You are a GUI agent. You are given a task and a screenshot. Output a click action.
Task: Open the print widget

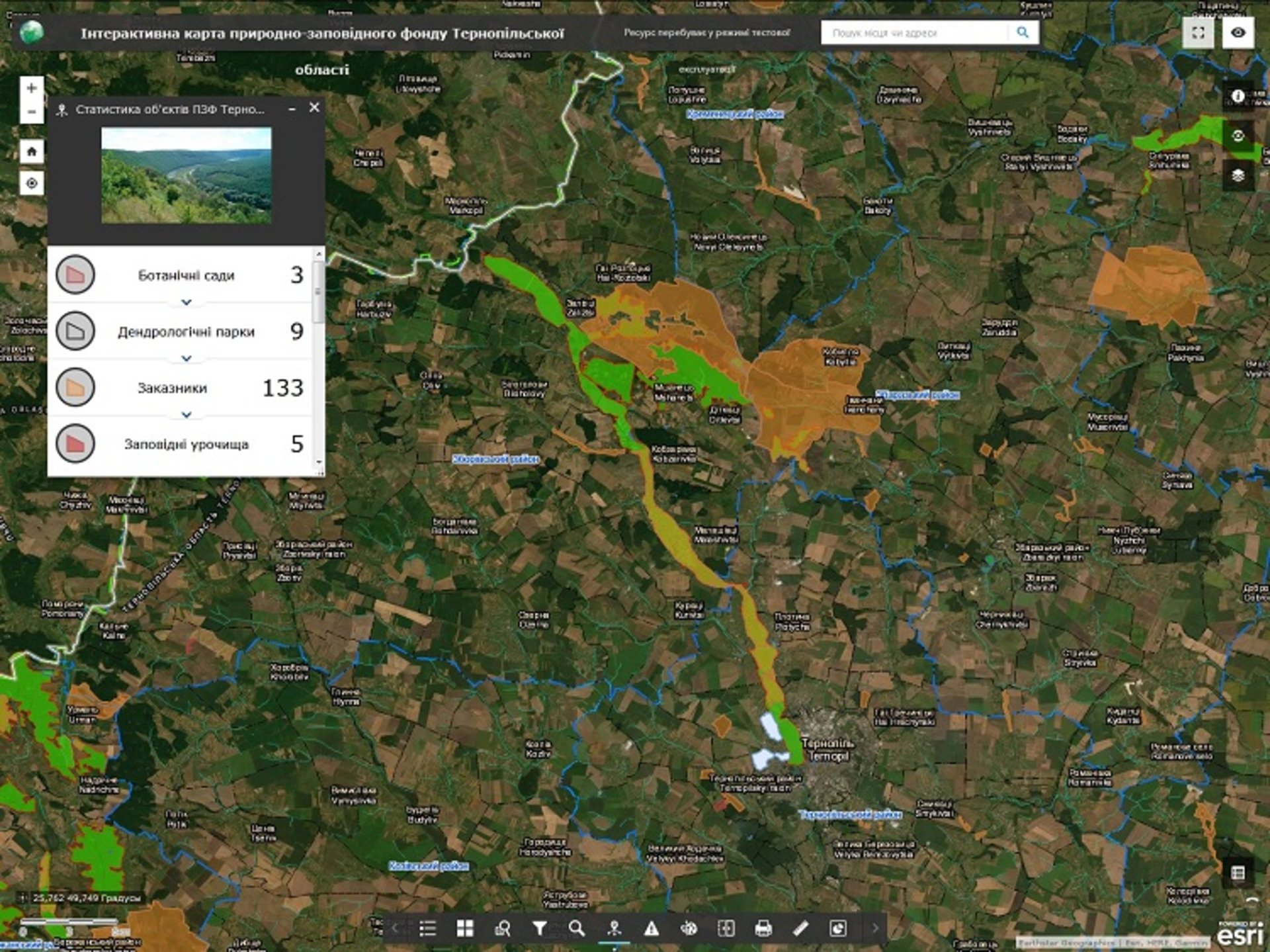[x=763, y=929]
